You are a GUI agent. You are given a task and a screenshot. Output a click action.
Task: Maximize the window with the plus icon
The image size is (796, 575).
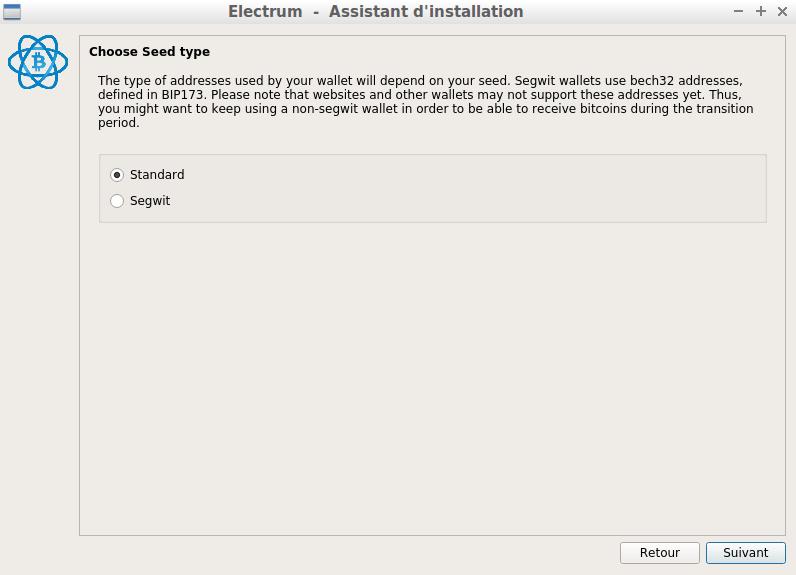760,11
